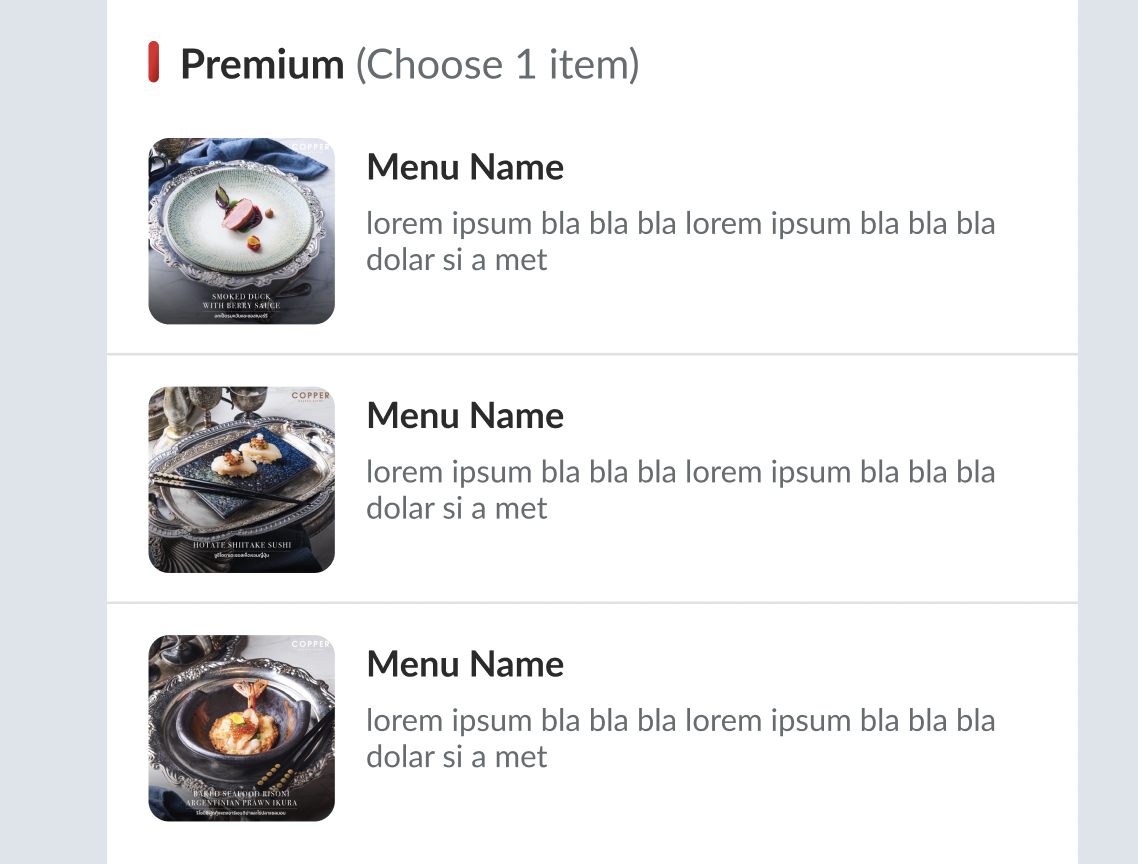Click the red accent bar beside Premium
This screenshot has height=864, width=1138.
pyautogui.click(x=154, y=62)
